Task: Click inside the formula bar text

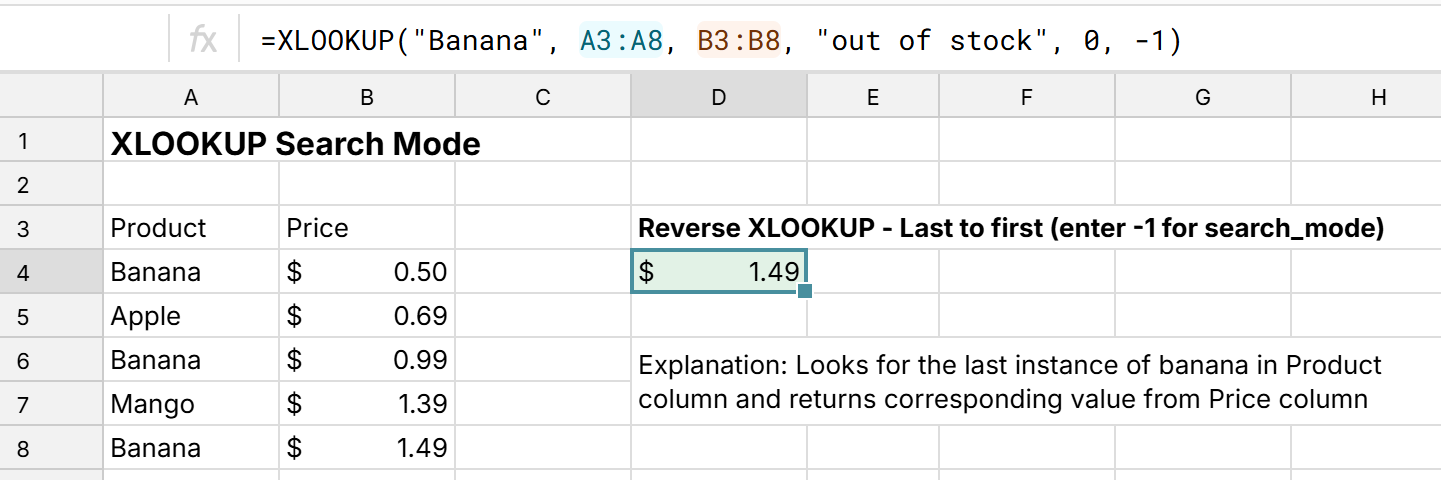Action: click(x=720, y=40)
